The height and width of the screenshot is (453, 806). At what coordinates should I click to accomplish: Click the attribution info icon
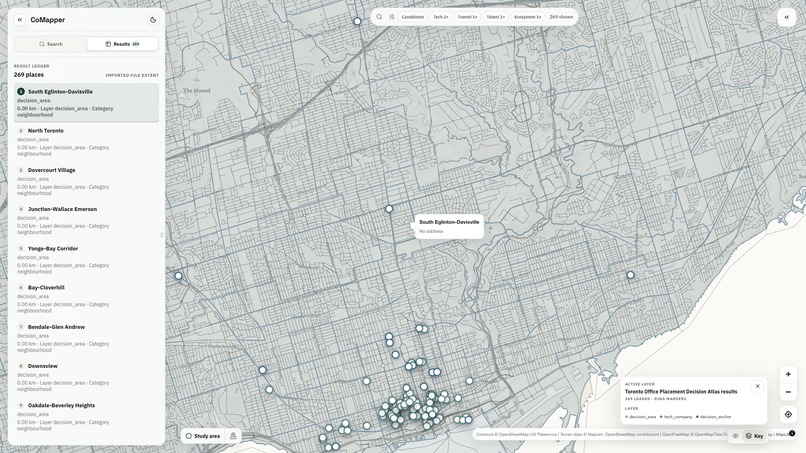click(792, 433)
